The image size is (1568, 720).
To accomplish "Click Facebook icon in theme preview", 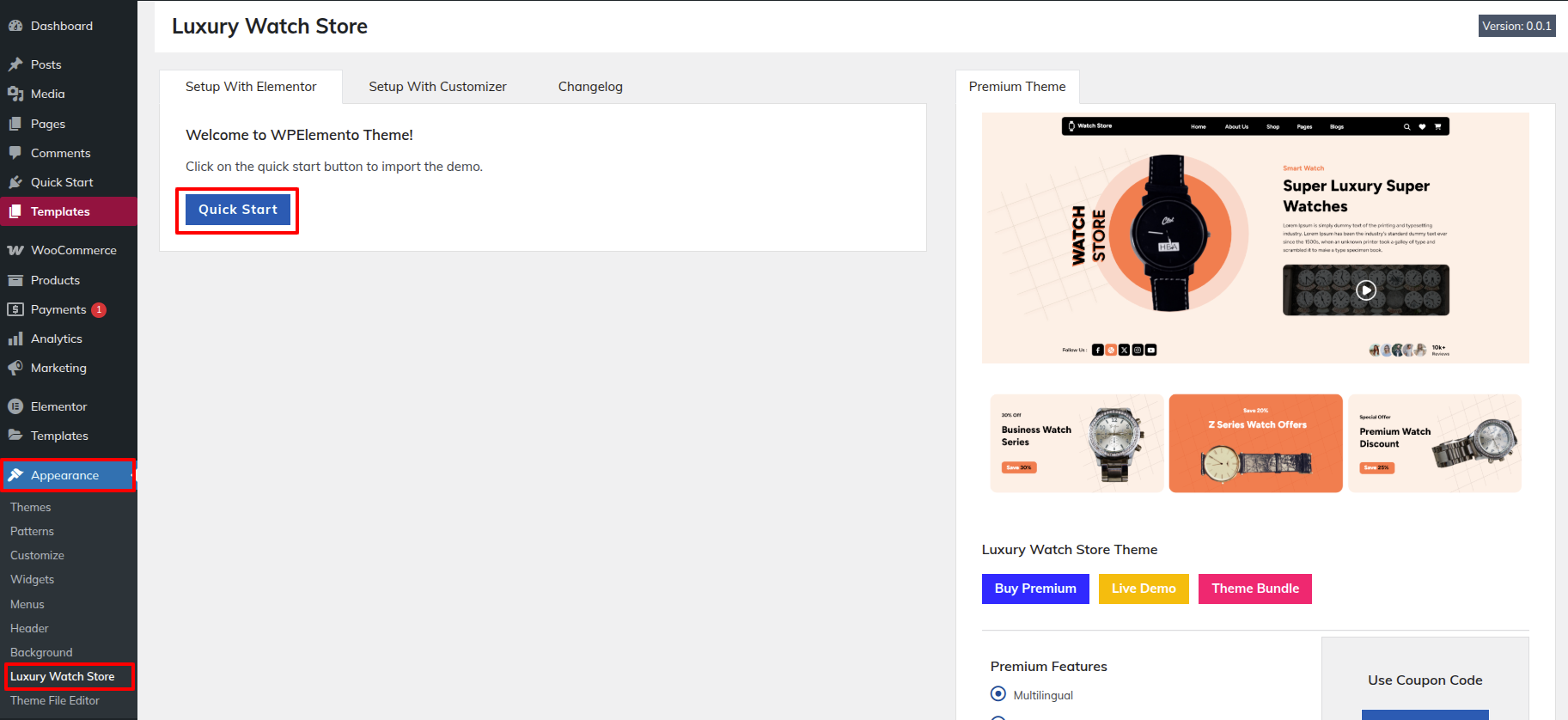I will pos(1098,350).
